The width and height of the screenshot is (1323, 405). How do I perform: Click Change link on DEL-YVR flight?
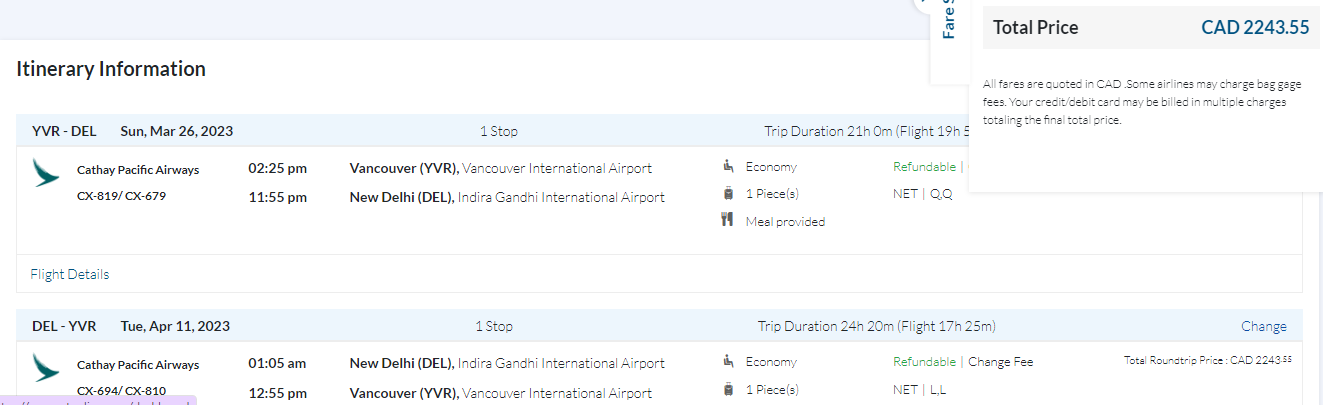click(x=1264, y=326)
